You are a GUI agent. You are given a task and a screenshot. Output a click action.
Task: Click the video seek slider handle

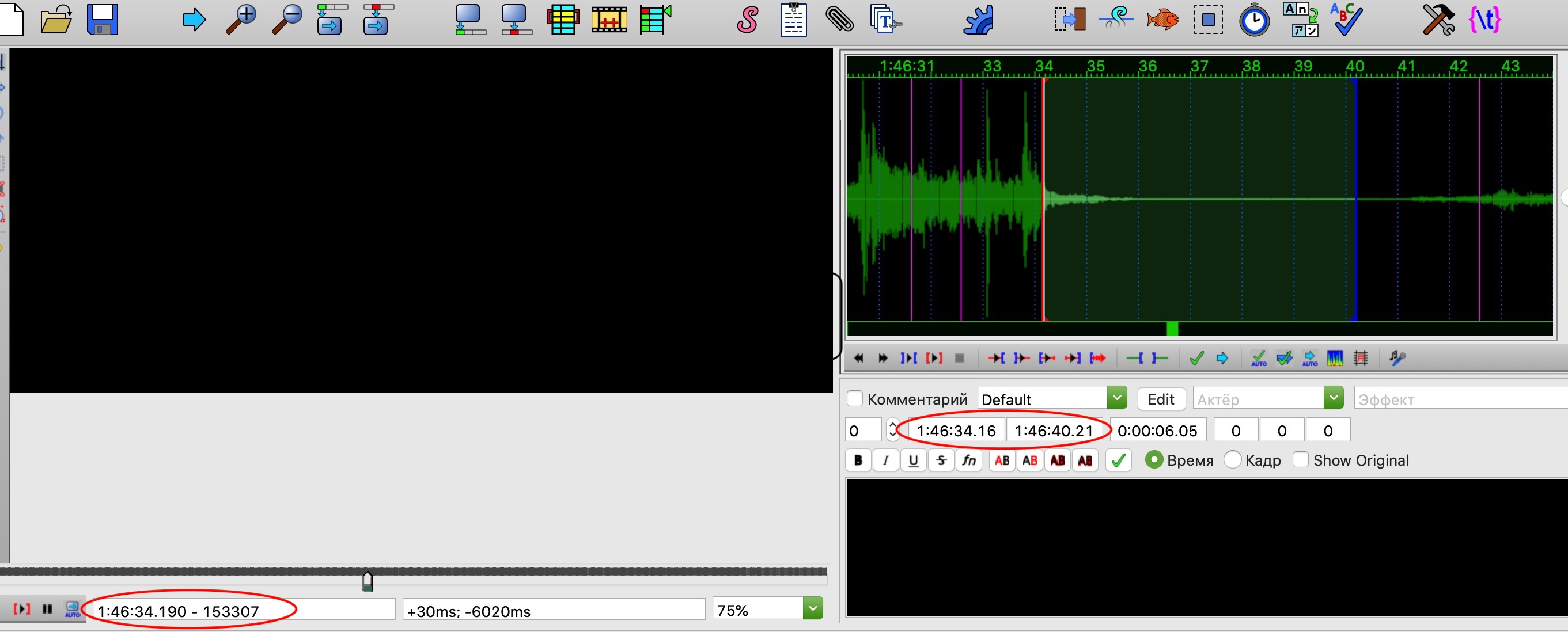tap(368, 581)
